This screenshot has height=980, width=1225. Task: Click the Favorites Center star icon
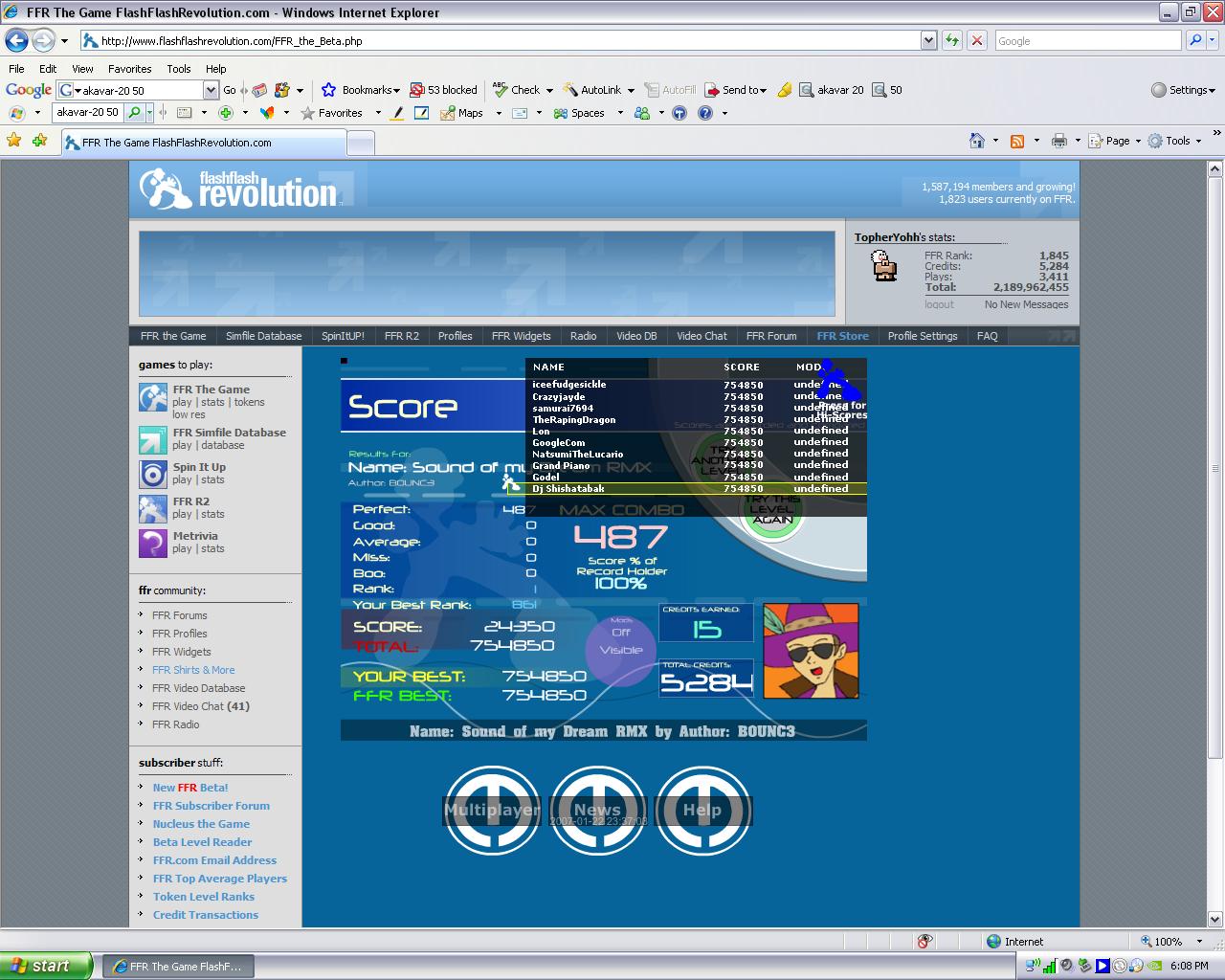14,141
